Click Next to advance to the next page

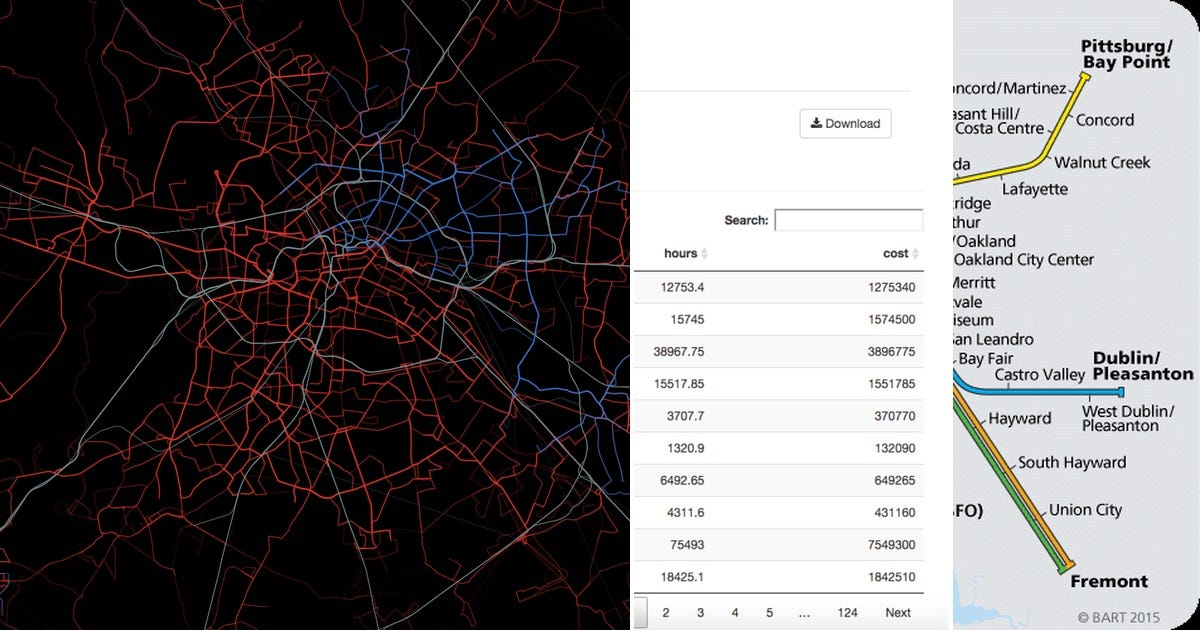coord(897,612)
